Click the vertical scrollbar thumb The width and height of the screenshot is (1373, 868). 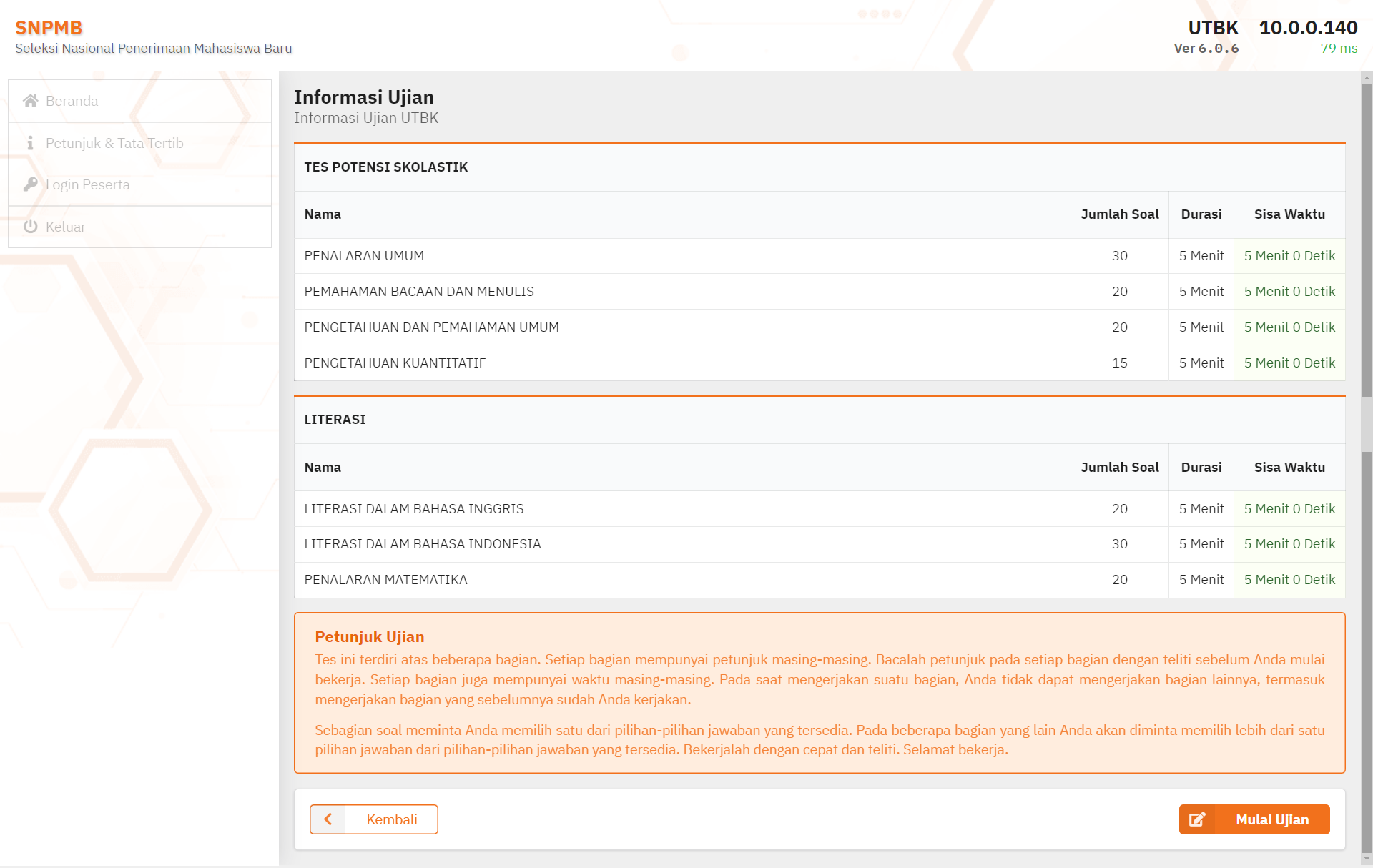coord(1367,240)
